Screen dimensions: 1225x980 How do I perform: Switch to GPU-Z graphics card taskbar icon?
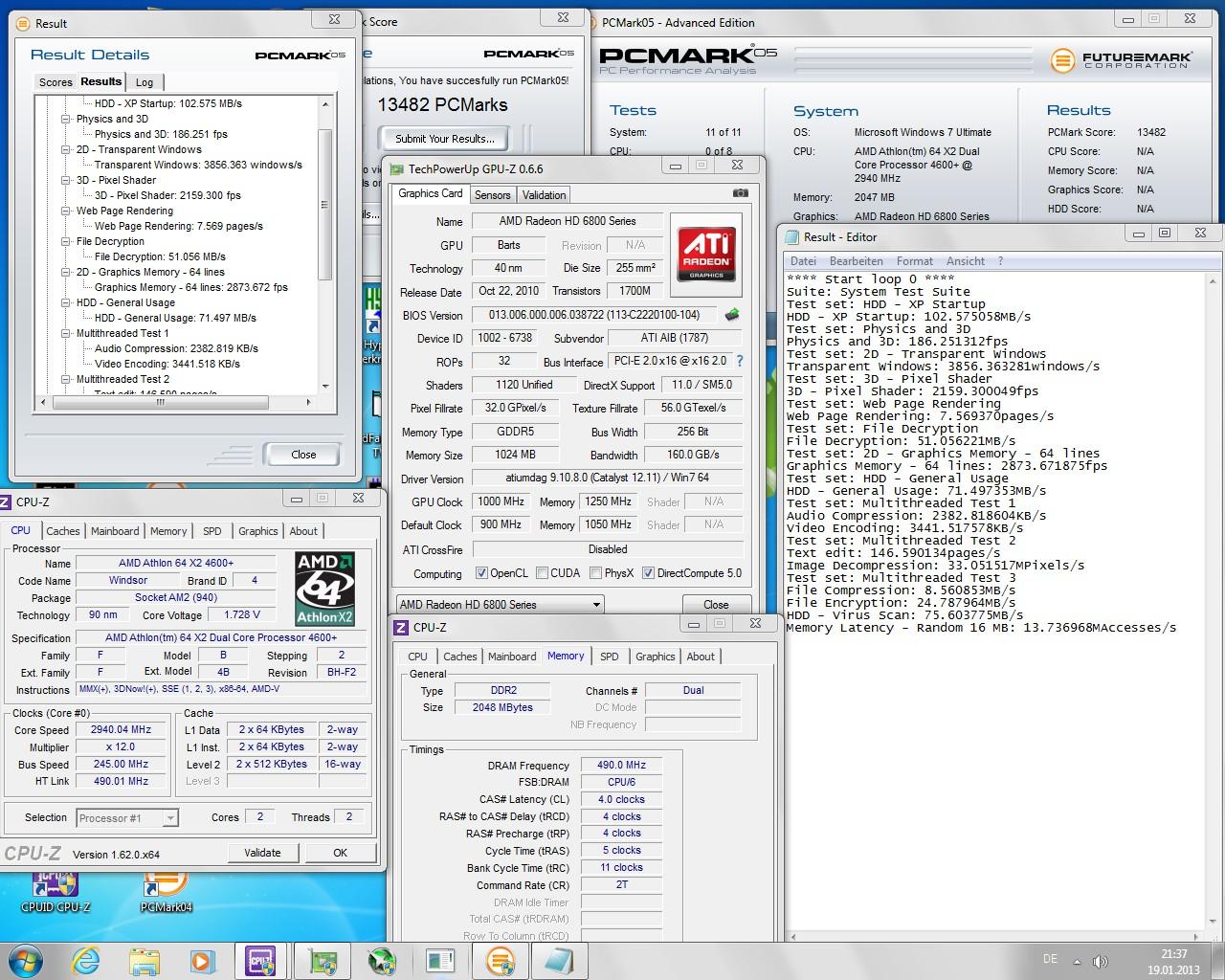[322, 960]
